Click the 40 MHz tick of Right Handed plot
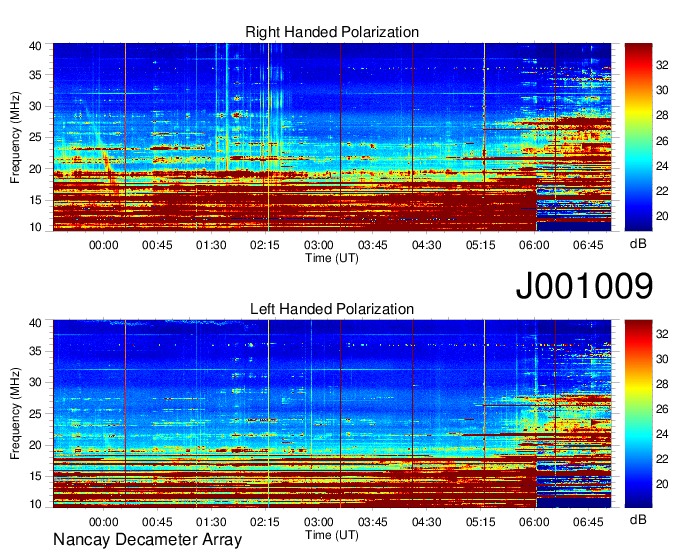This screenshot has height=552, width=680. tap(35, 46)
